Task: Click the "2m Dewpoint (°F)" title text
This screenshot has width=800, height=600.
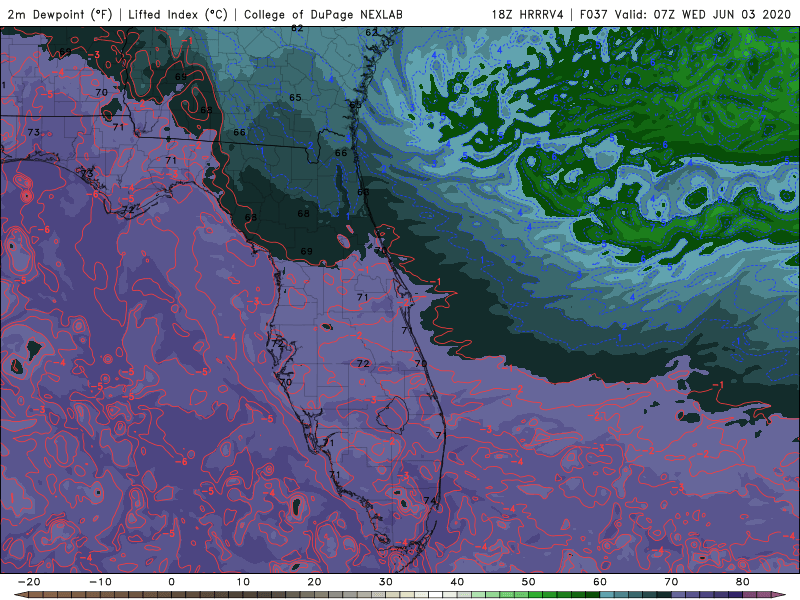Action: tap(60, 15)
